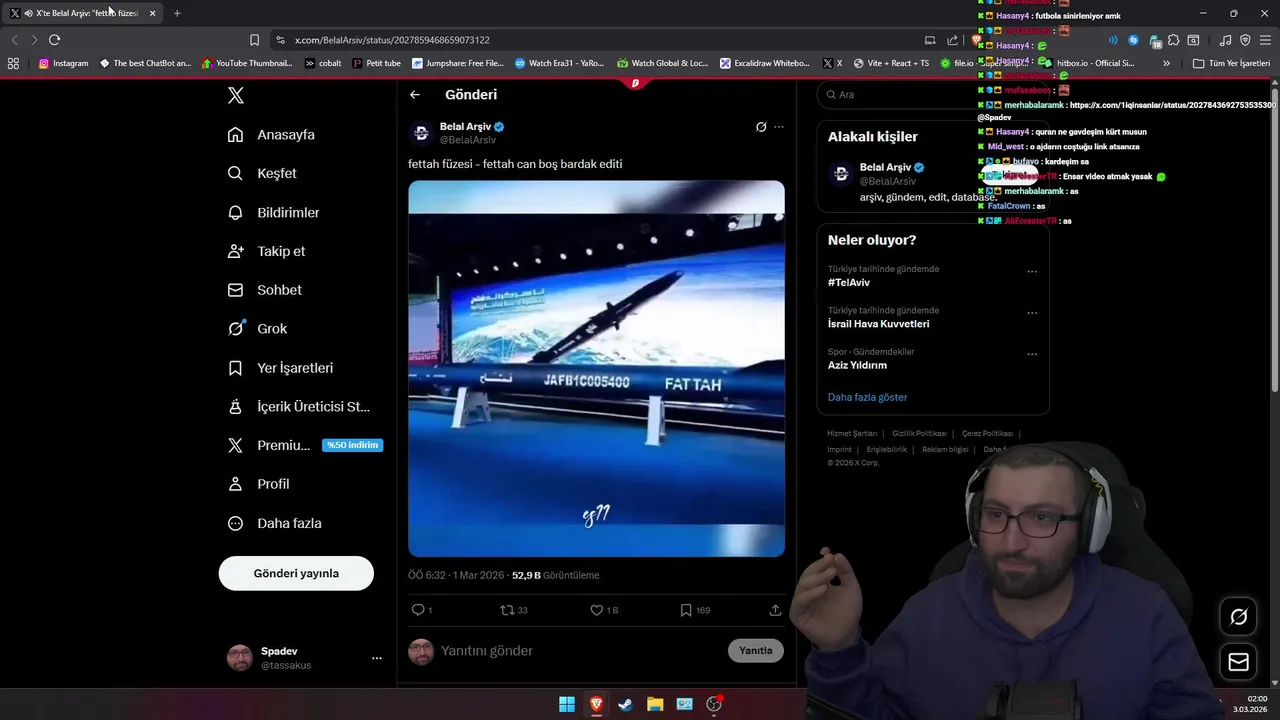
Task: Click the %50 indirim badge
Action: (353, 445)
